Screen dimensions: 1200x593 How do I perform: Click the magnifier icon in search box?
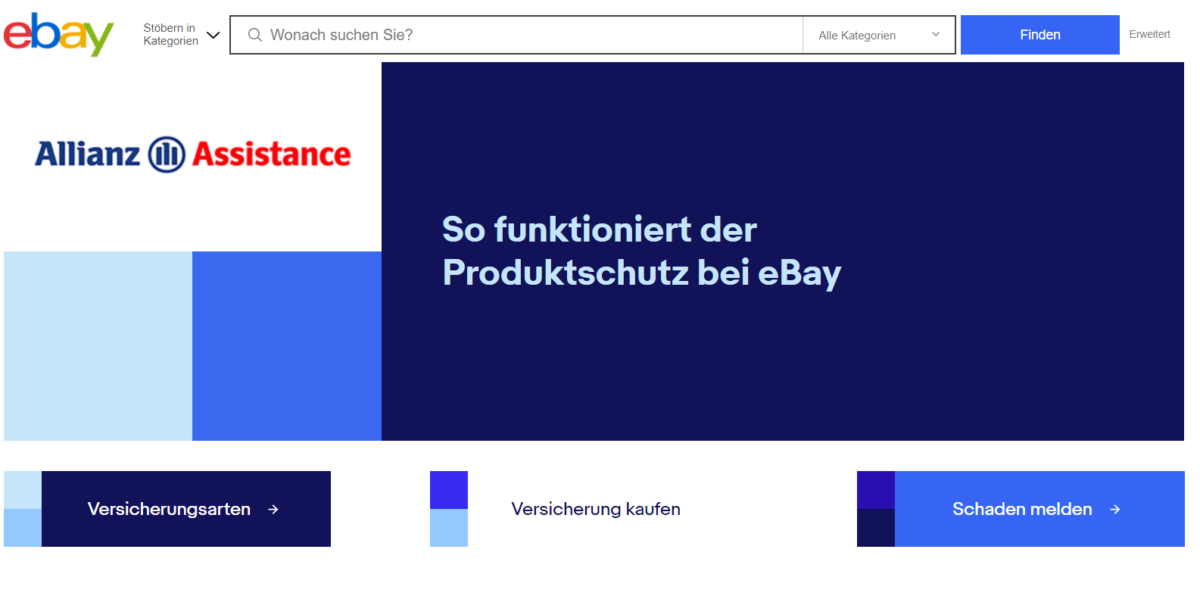255,35
